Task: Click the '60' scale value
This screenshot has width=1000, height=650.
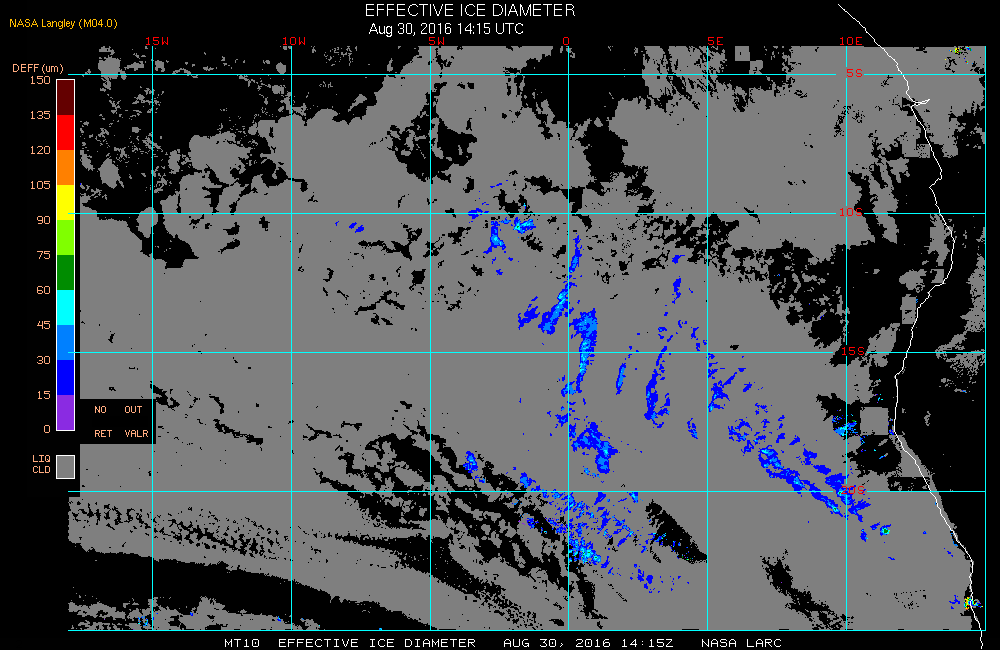Action: 43,290
